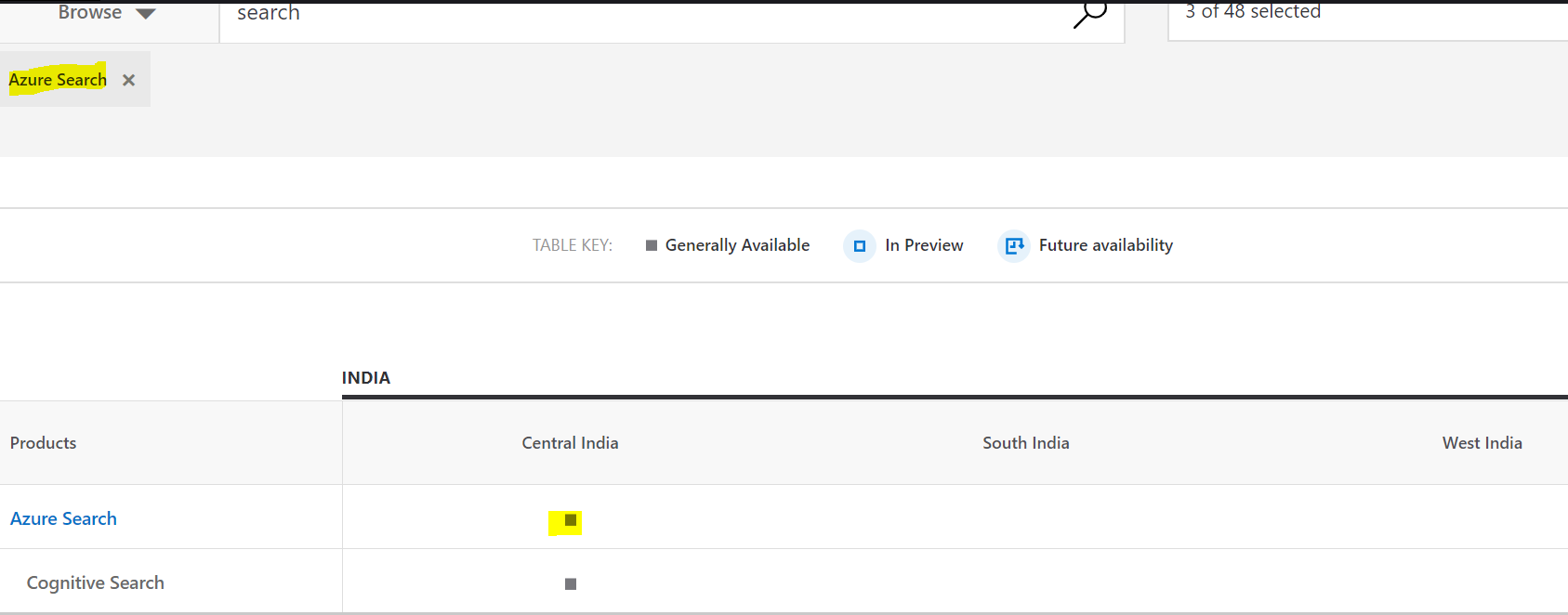Click the In Preview legend text
This screenshot has width=1568, height=615.
click(924, 245)
